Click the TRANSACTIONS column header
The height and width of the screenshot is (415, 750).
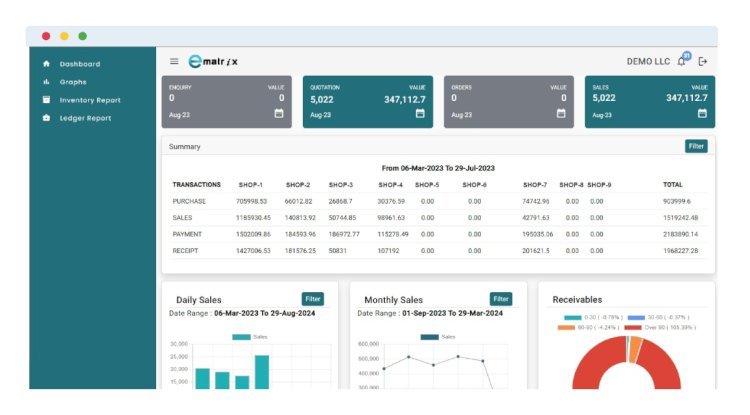[197, 185]
